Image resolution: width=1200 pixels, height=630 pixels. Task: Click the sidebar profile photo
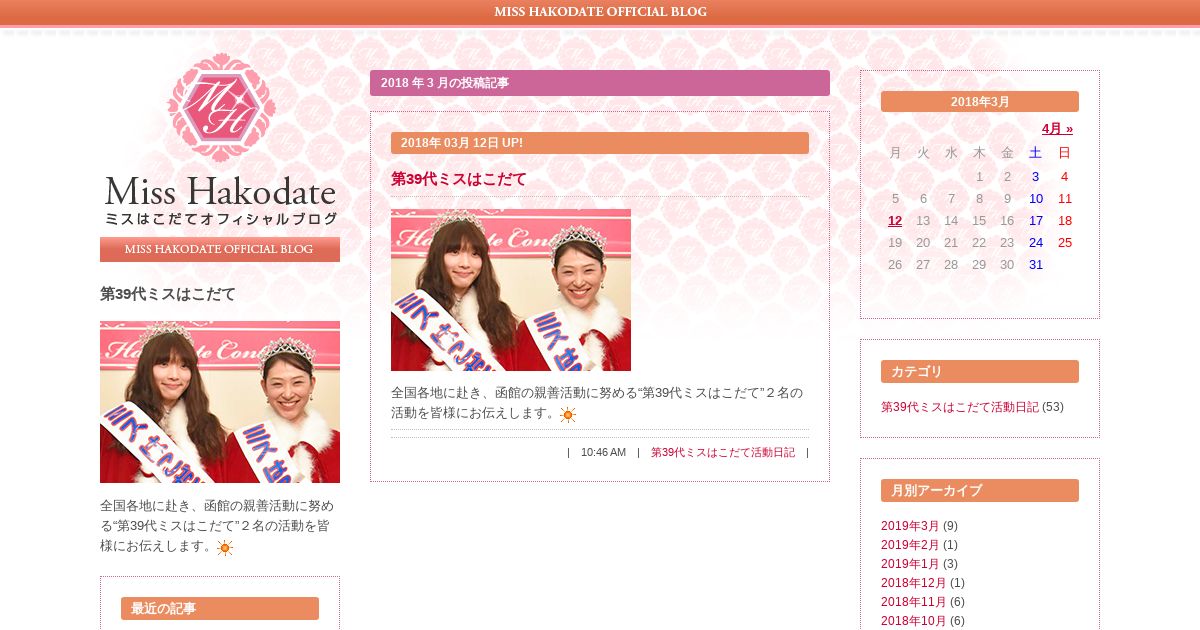[x=220, y=402]
